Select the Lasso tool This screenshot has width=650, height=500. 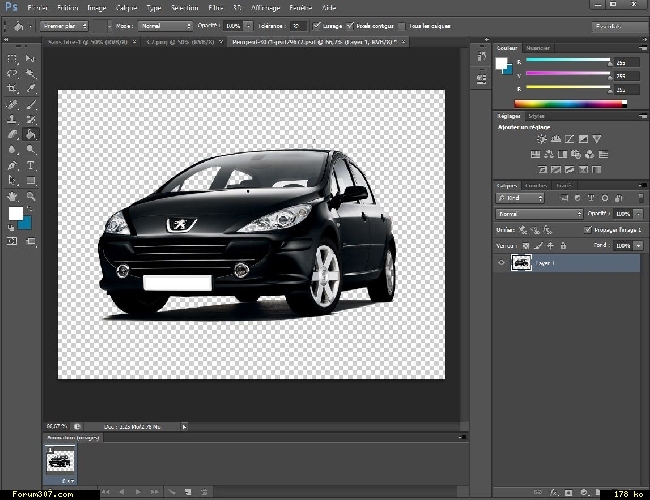point(12,74)
